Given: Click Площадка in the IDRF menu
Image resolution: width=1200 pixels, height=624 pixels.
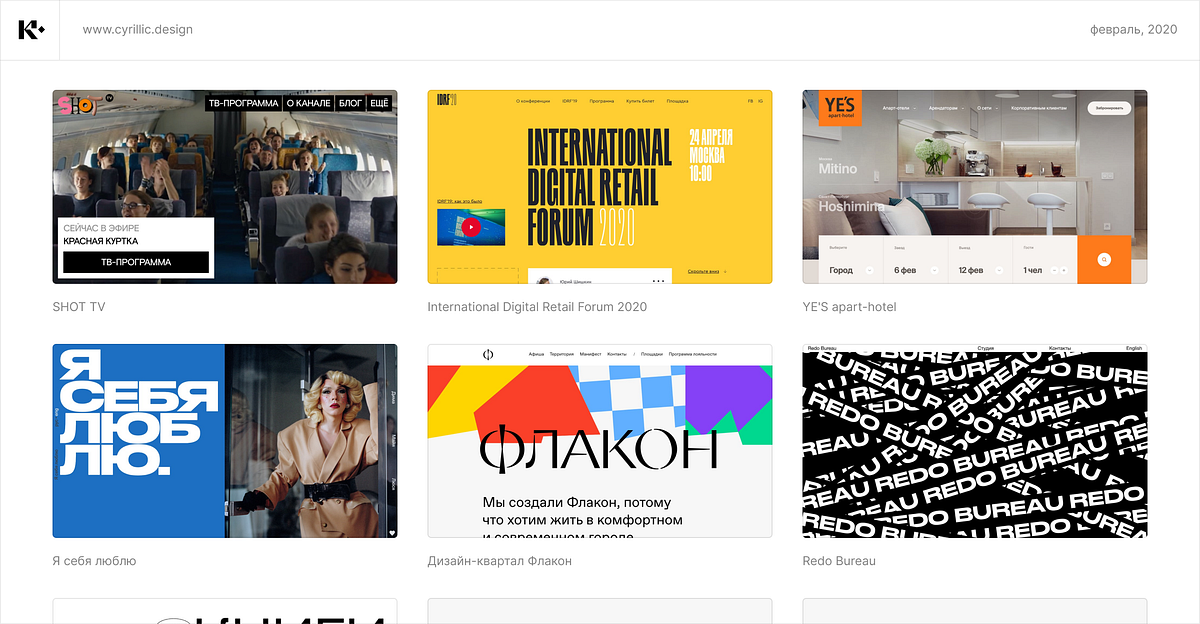Looking at the screenshot, I should (x=677, y=101).
